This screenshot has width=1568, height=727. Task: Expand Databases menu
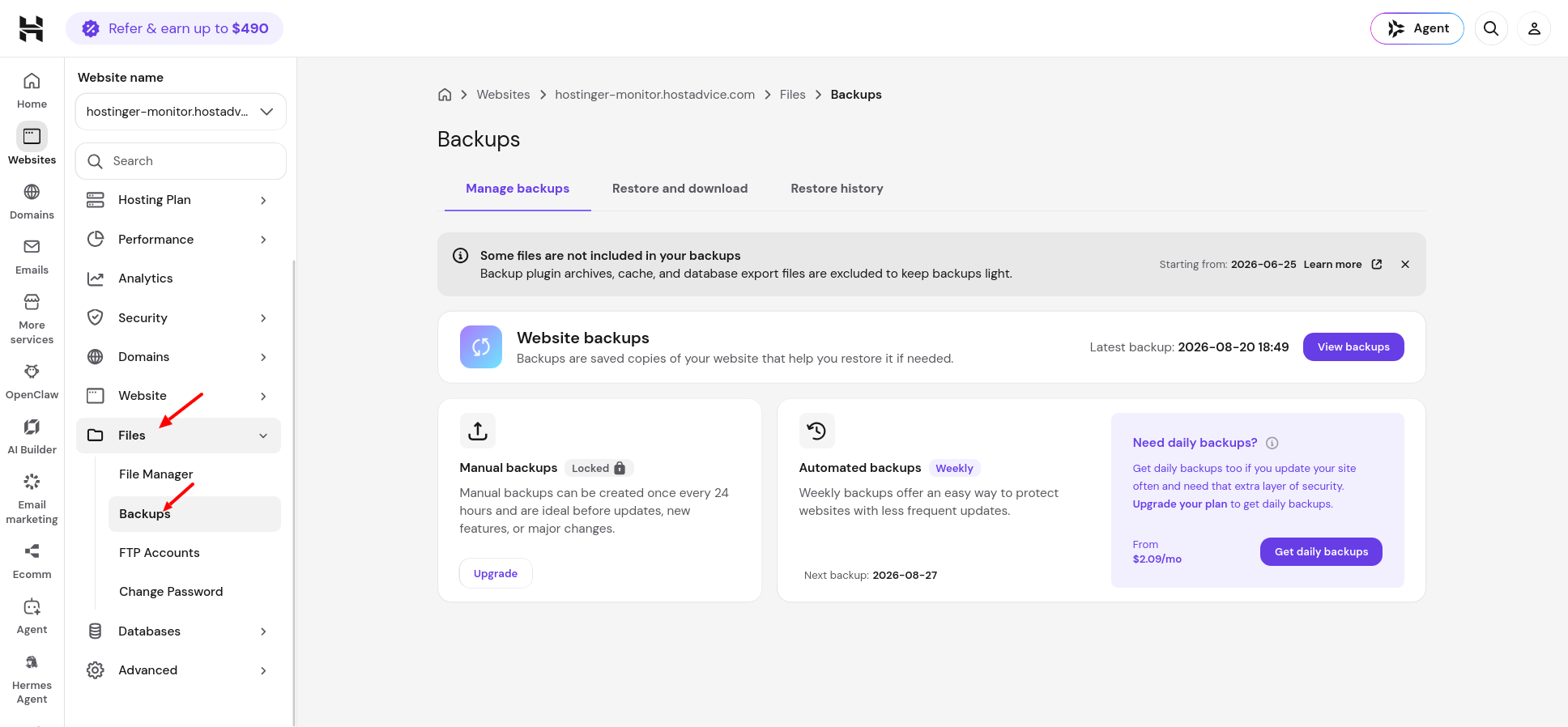pos(178,631)
